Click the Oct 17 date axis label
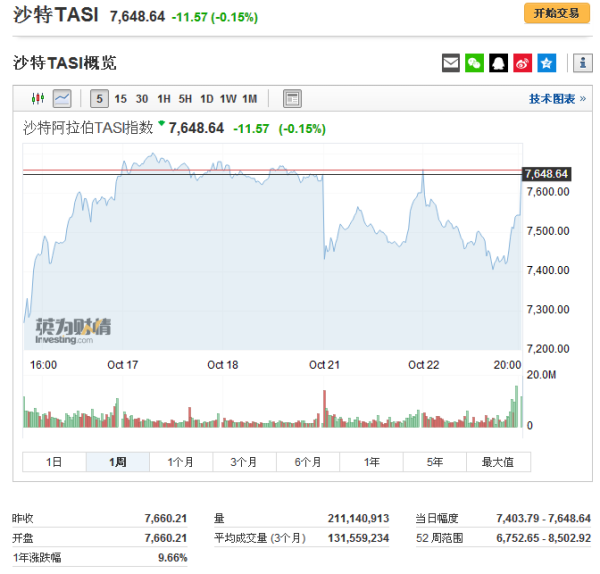Screen dimensions: 600x574 tap(122, 365)
